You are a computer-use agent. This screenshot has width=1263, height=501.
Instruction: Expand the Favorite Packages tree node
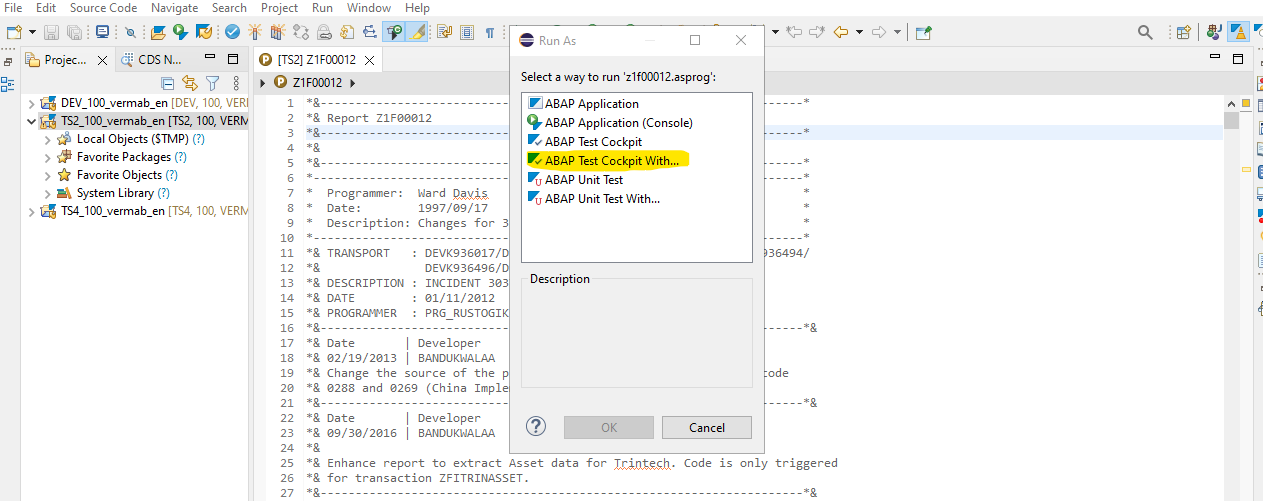(x=48, y=157)
